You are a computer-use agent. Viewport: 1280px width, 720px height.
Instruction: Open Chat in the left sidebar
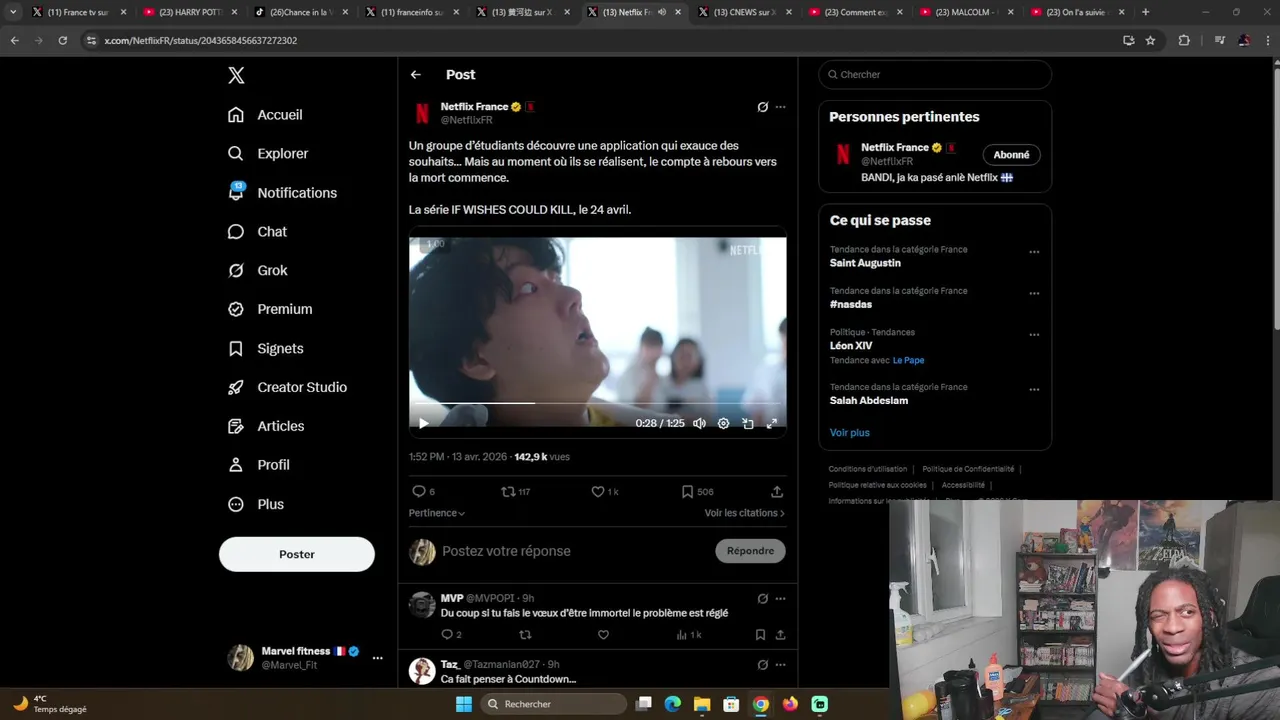pos(257,232)
